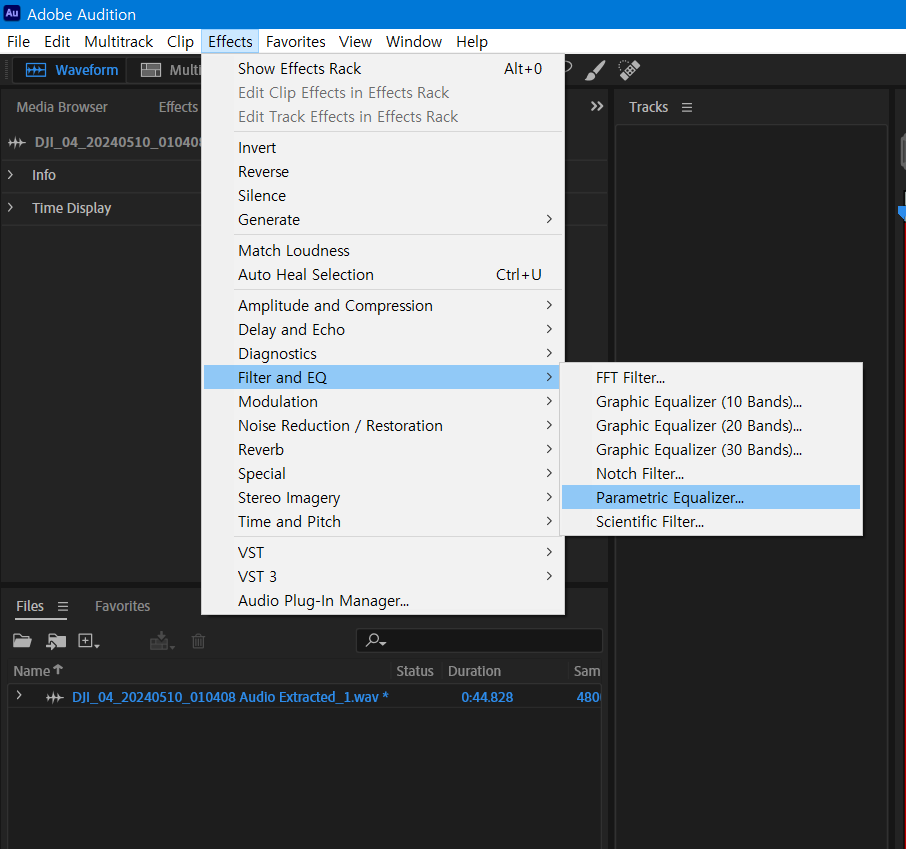The height and width of the screenshot is (849, 906).
Task: Click the search field in Files panel
Action: tap(480, 640)
